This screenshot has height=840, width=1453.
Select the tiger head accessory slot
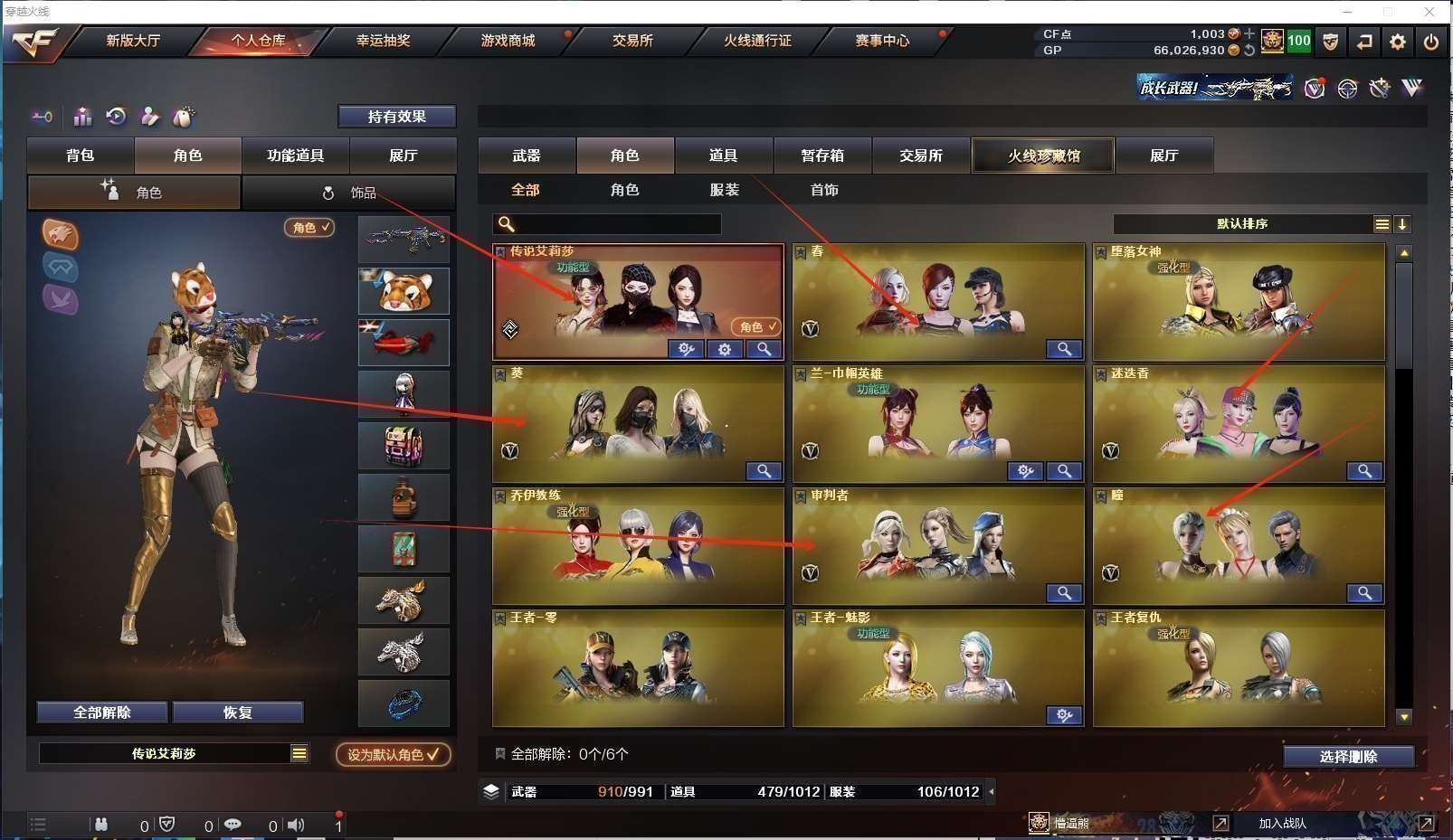pyautogui.click(x=404, y=290)
